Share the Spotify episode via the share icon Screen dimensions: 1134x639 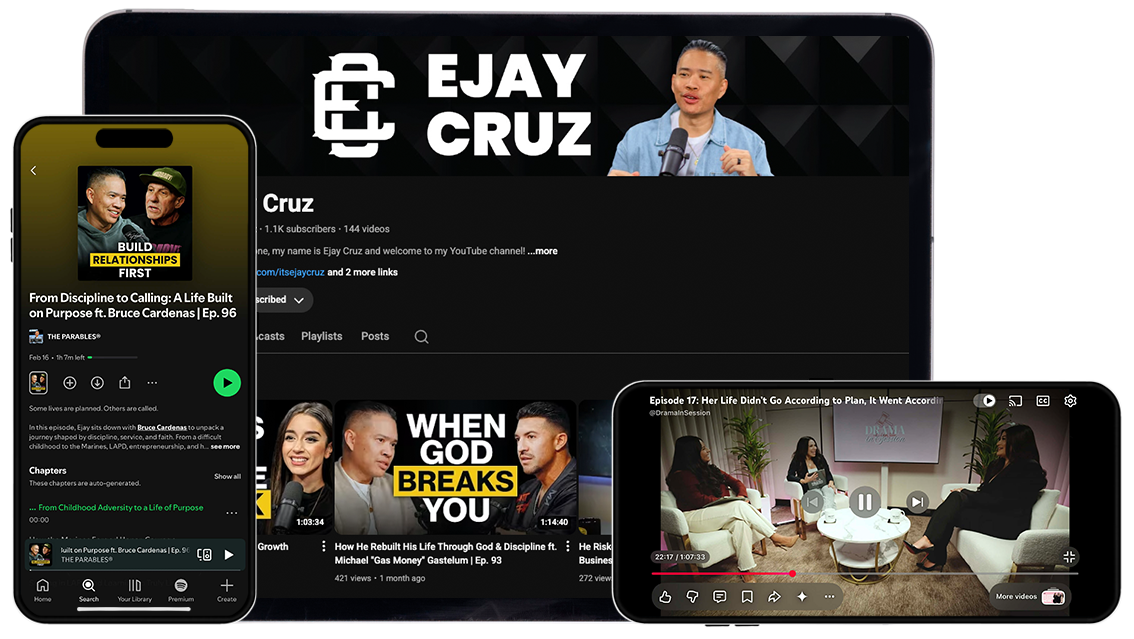coord(125,382)
